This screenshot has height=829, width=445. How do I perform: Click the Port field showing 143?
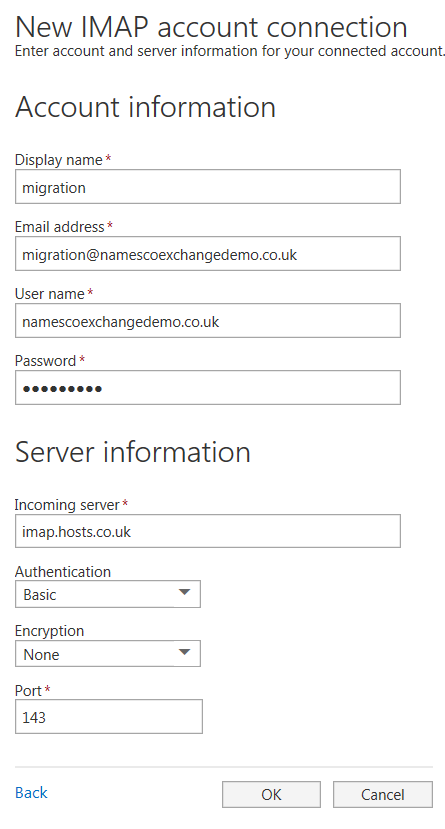tap(109, 717)
